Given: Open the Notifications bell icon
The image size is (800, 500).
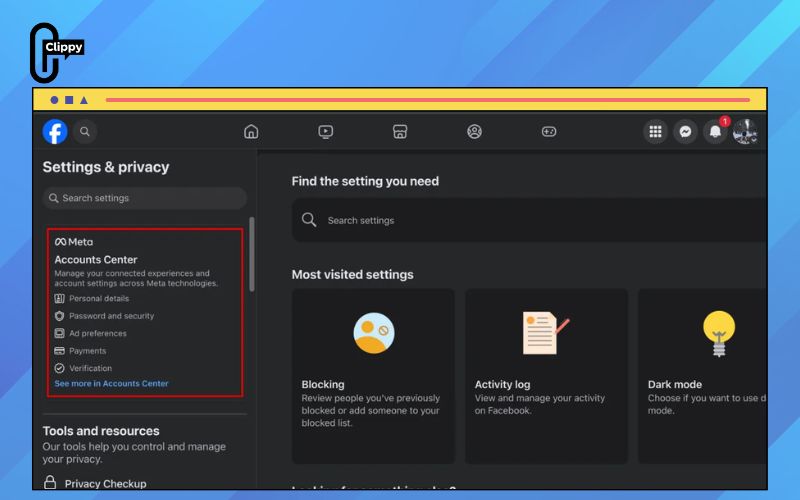Looking at the screenshot, I should 715,132.
